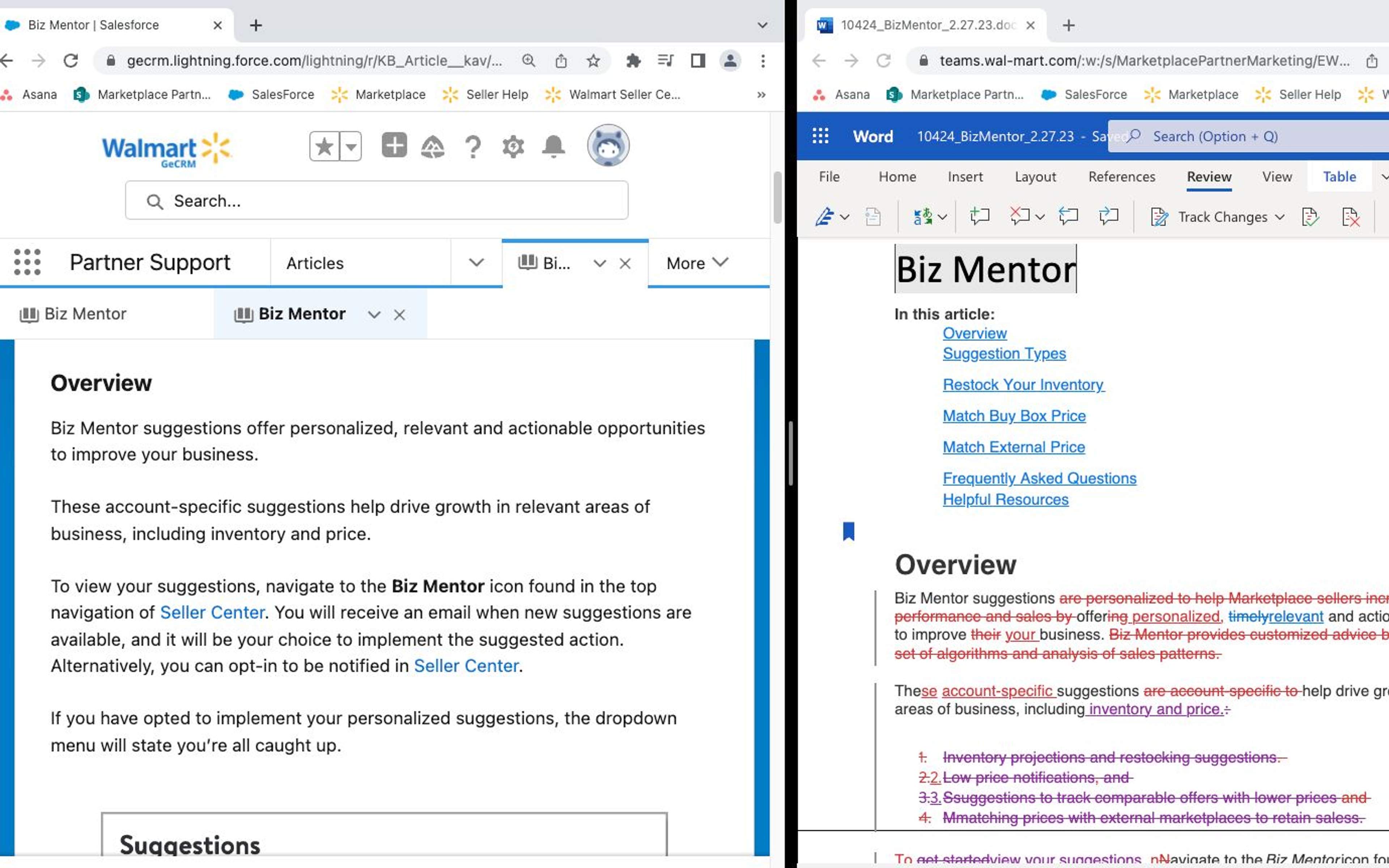The image size is (1389, 868).
Task: Click the Match External Price link
Action: point(1014,447)
